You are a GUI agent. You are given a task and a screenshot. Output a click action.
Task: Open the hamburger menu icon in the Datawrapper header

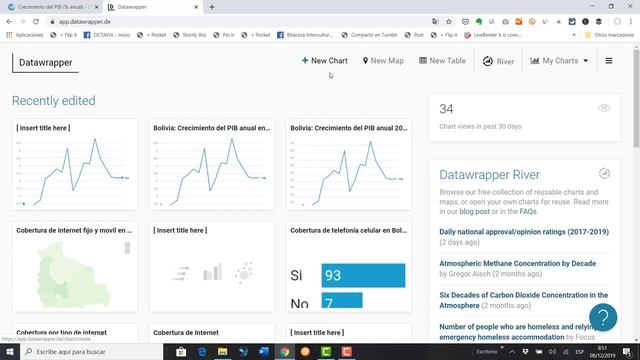tap(609, 61)
